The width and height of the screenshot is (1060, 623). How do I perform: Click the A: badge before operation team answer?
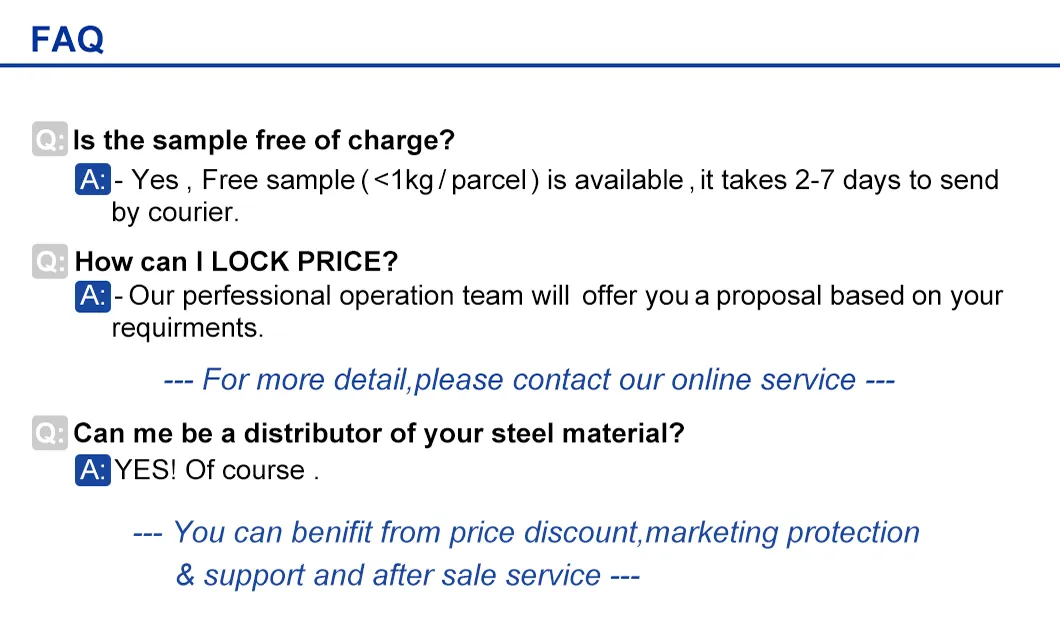(x=93, y=296)
